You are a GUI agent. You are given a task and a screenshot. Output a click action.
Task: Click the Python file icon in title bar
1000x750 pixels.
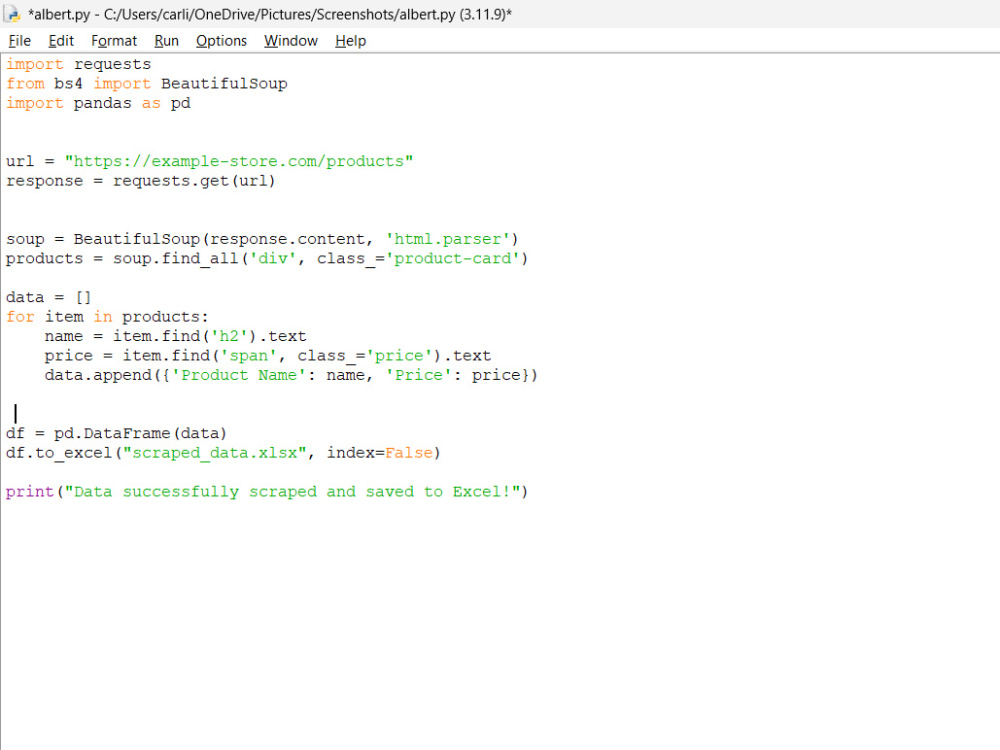point(12,14)
